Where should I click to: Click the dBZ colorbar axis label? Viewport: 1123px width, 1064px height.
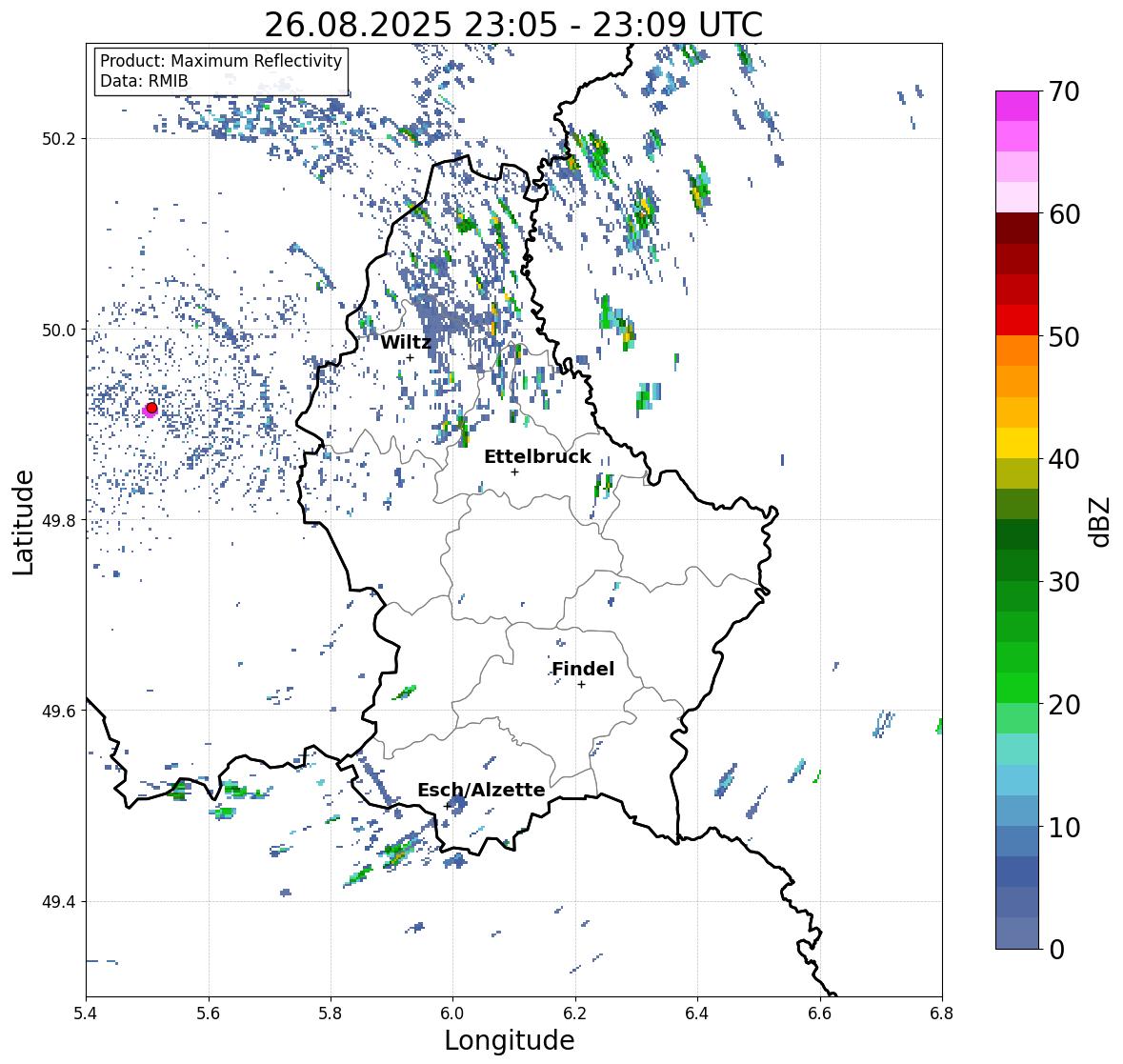point(1101,521)
